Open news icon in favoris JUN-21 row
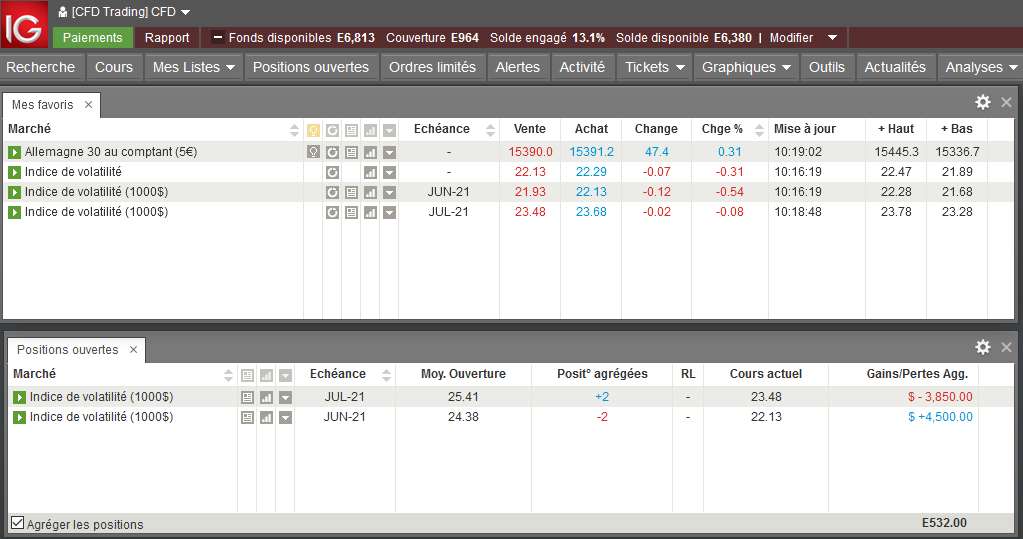1023x539 pixels. tap(351, 192)
